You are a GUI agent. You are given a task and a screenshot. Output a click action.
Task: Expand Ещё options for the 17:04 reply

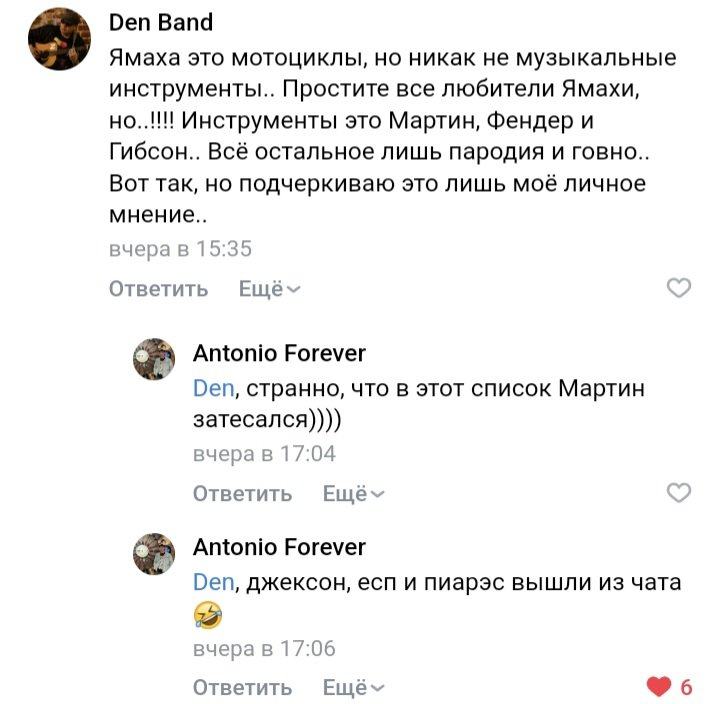(354, 493)
